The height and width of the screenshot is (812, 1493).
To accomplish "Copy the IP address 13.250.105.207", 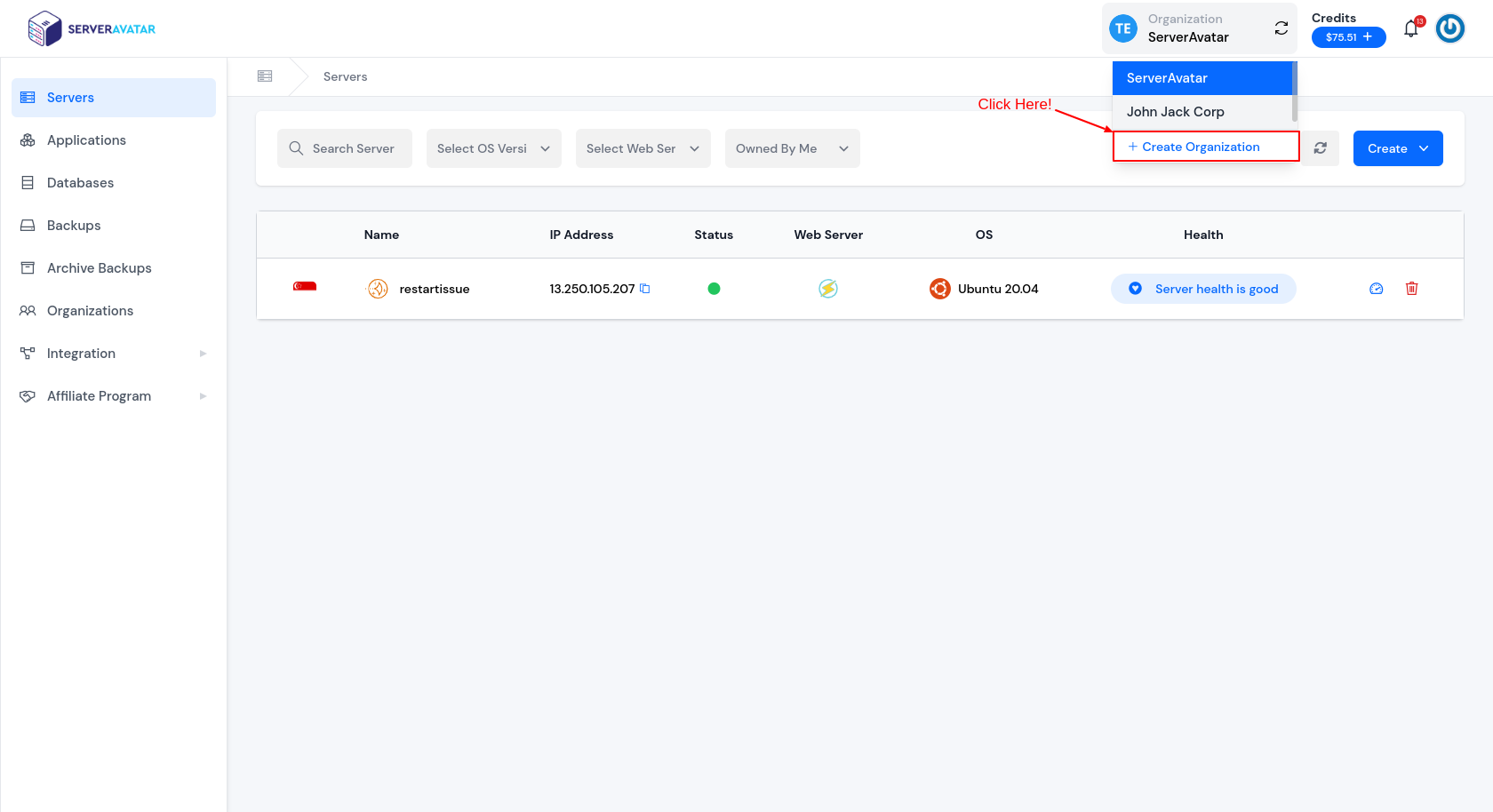I will pyautogui.click(x=645, y=289).
